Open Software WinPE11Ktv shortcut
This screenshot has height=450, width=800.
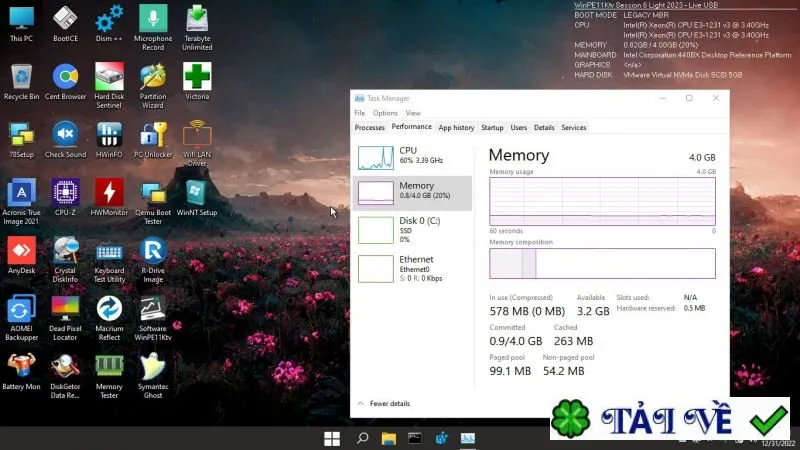(x=153, y=318)
